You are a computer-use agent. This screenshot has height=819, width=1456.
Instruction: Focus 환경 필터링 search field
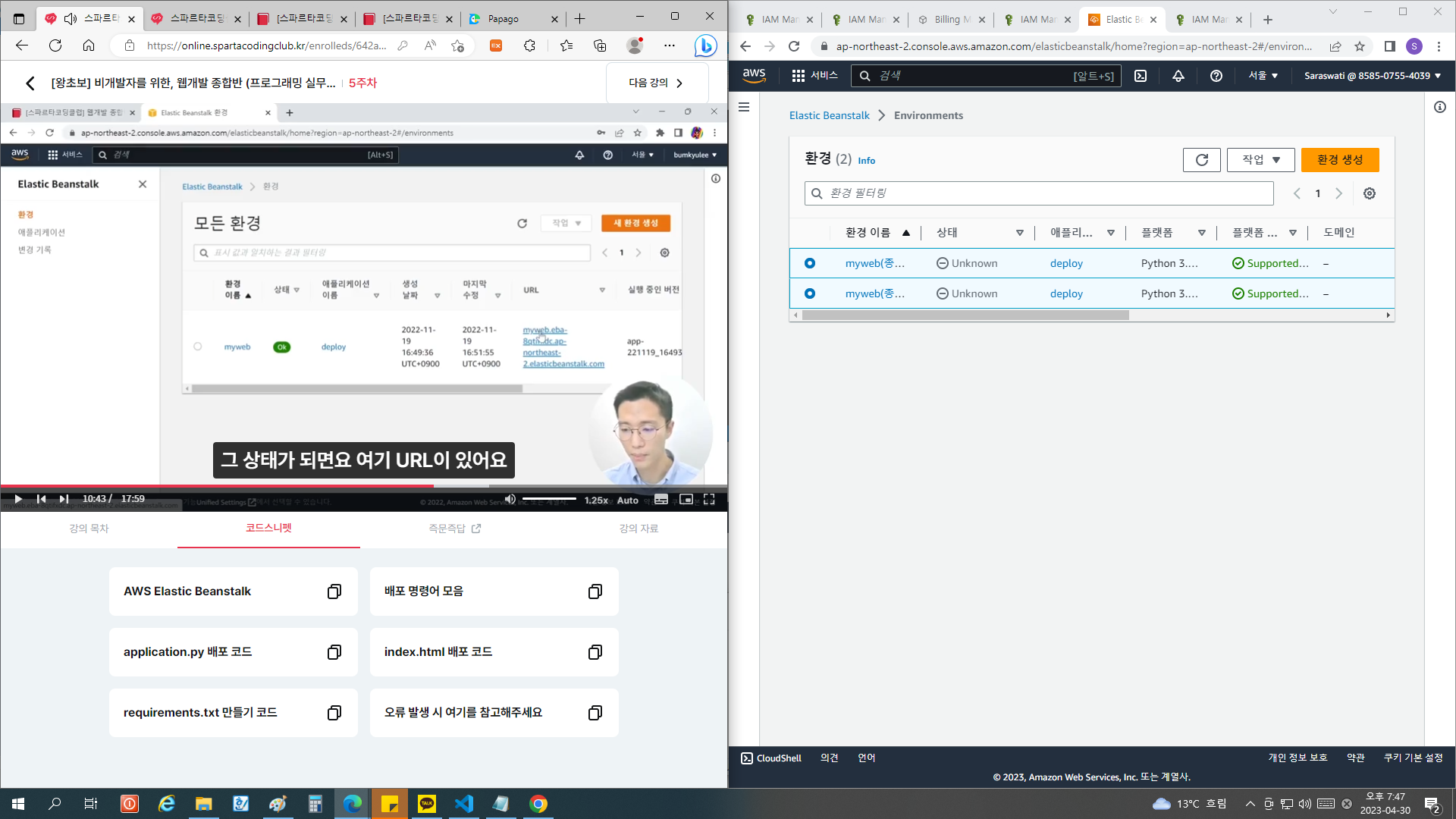(1039, 193)
